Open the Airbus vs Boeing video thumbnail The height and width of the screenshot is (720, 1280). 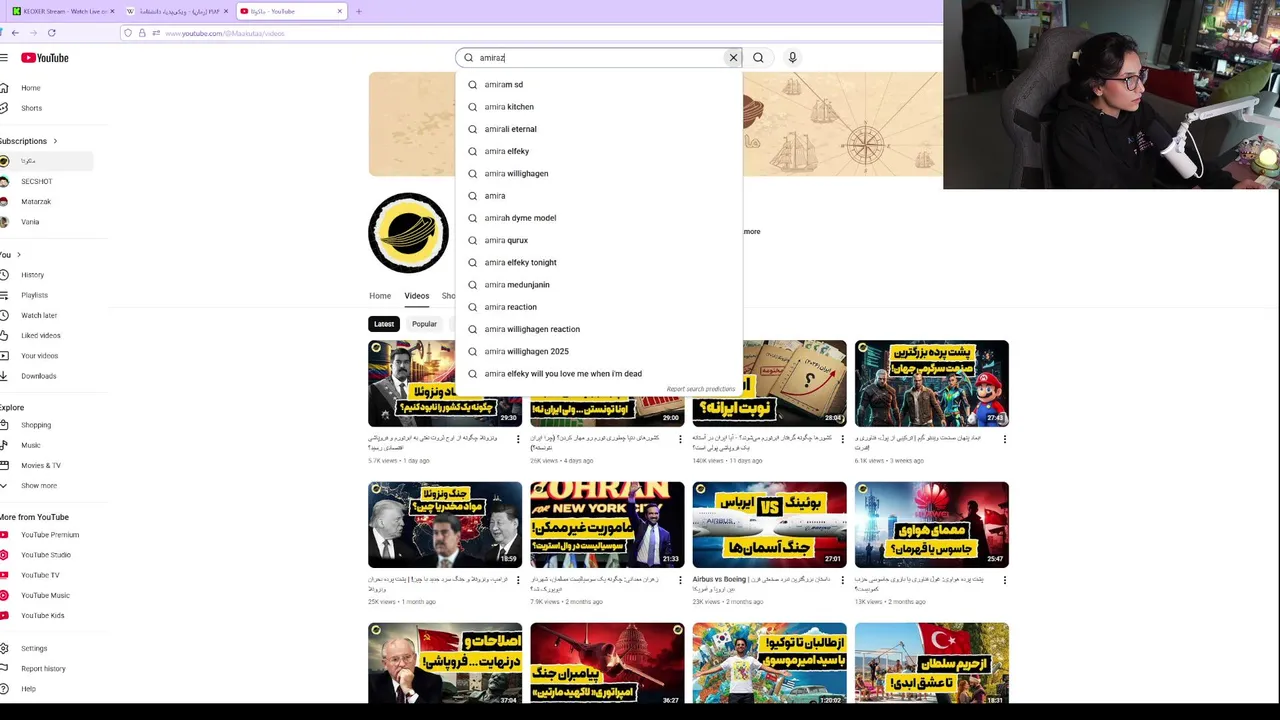769,525
